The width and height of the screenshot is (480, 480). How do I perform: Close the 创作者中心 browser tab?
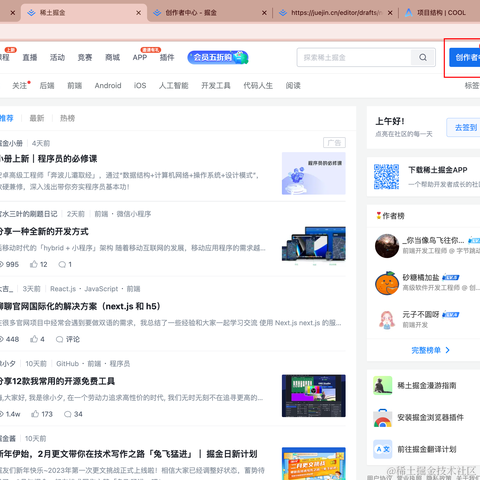pyautogui.click(x=264, y=13)
